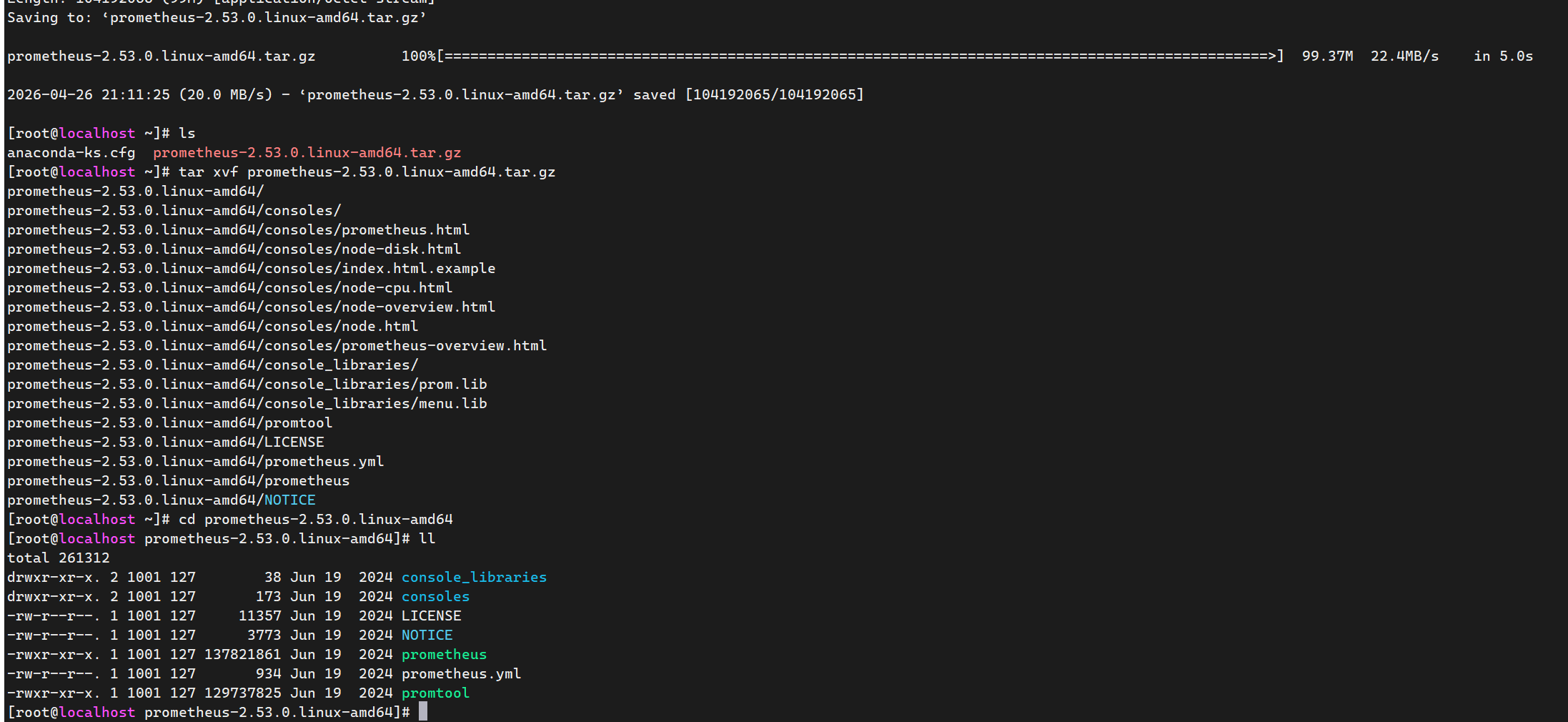
Task: Click the consoles/index.html.example path line
Action: pyautogui.click(x=251, y=269)
